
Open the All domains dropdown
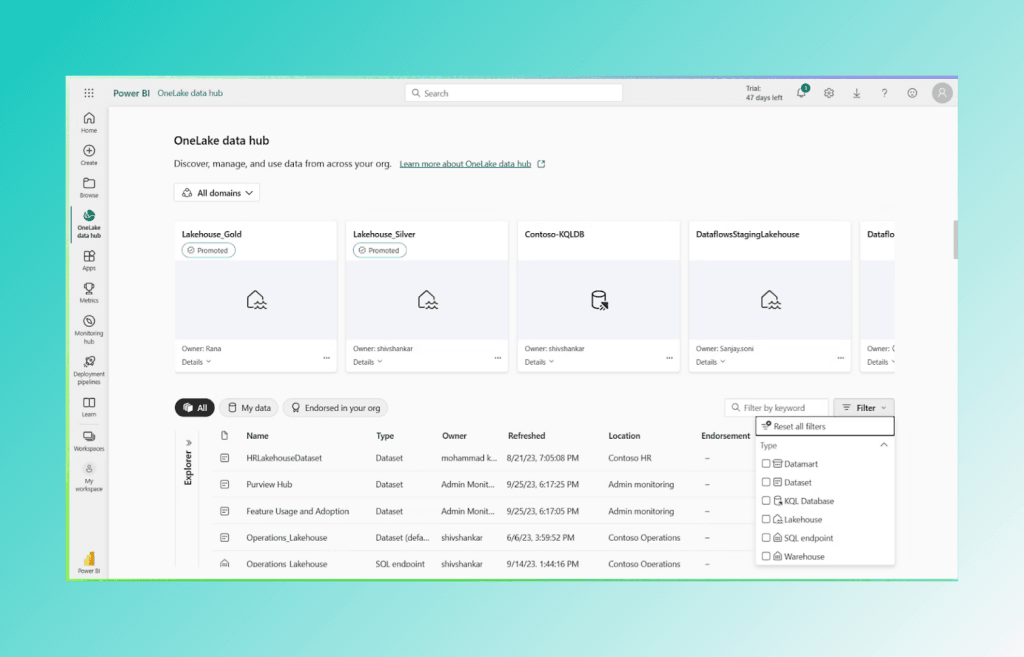(217, 193)
